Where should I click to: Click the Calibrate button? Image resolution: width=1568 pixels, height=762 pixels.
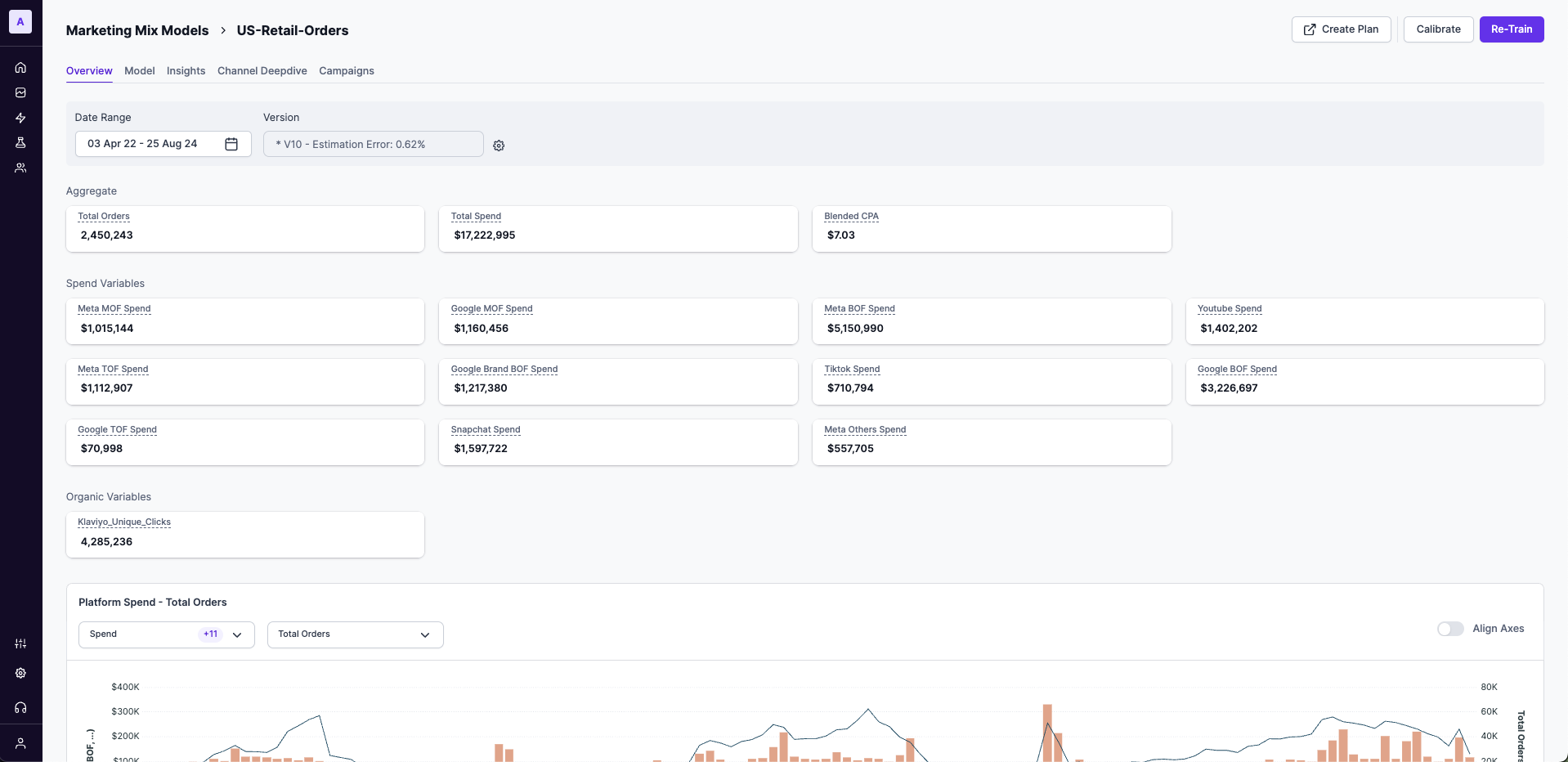click(1439, 29)
